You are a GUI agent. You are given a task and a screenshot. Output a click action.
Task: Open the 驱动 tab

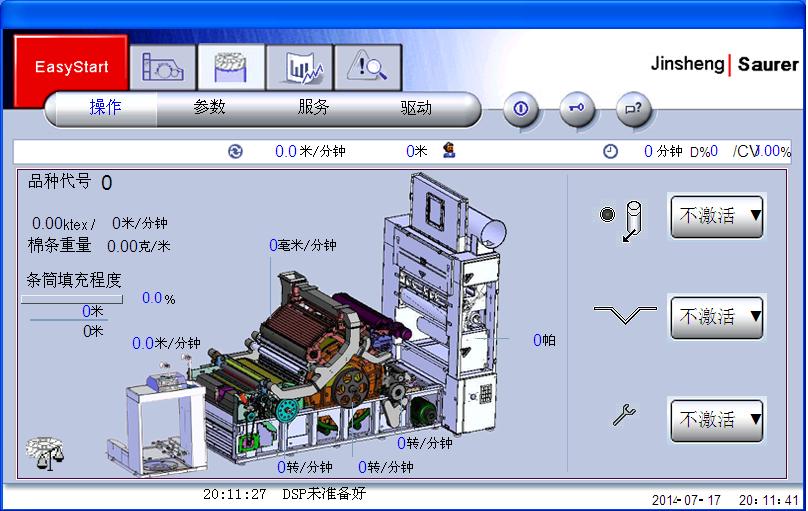[x=416, y=108]
